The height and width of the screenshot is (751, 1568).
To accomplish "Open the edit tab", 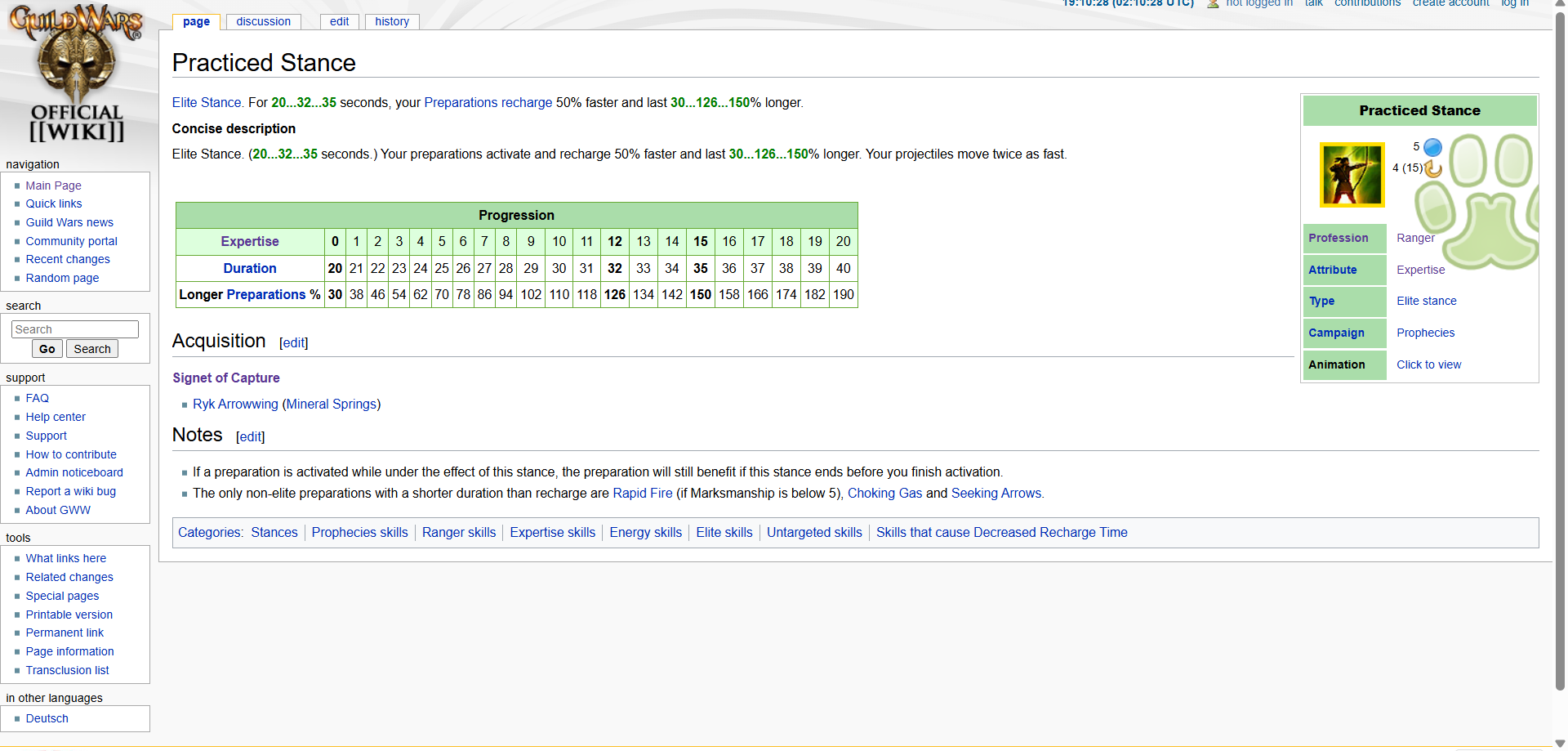I will 340,22.
